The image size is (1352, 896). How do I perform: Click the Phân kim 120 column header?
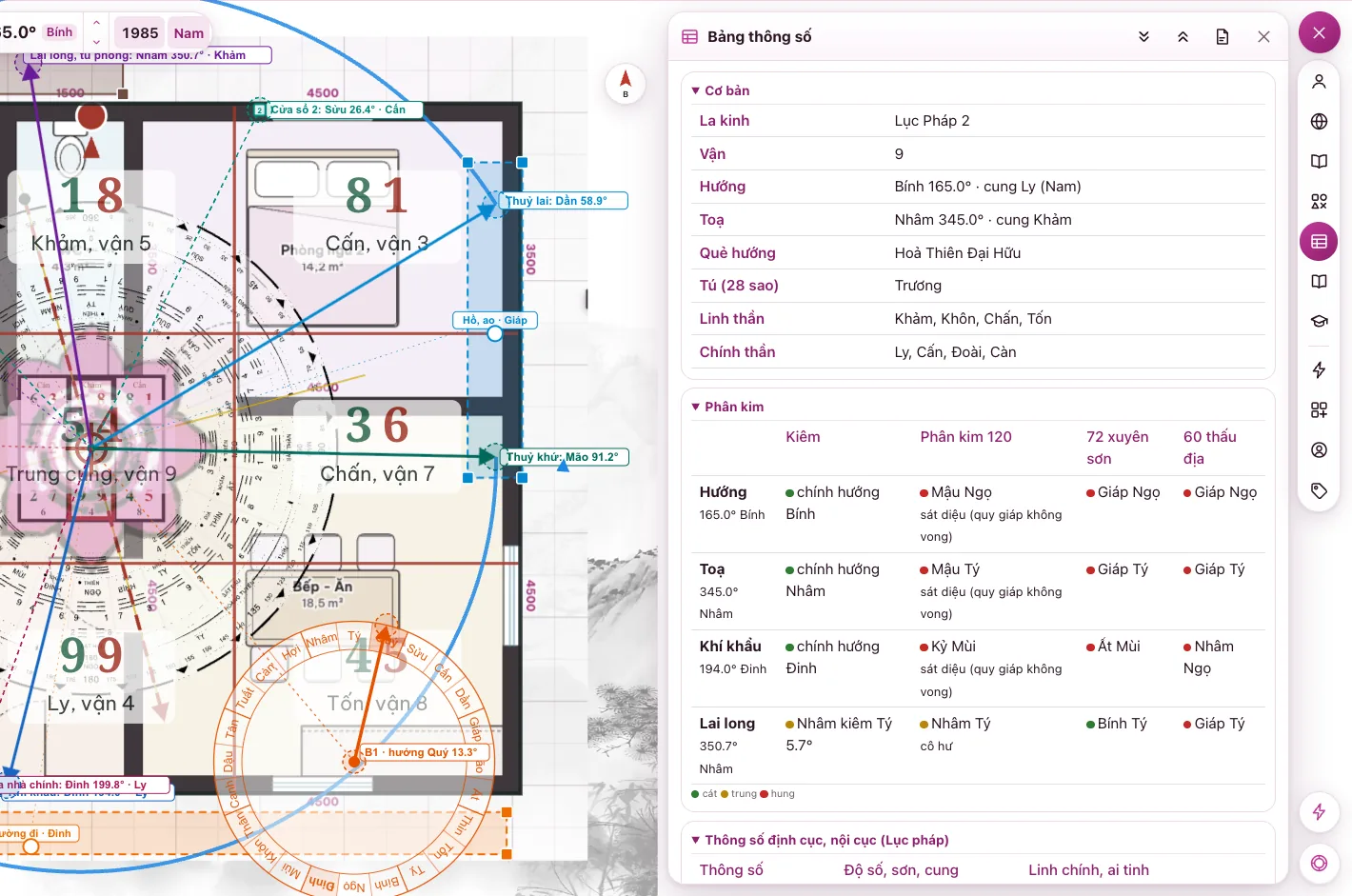[965, 437]
